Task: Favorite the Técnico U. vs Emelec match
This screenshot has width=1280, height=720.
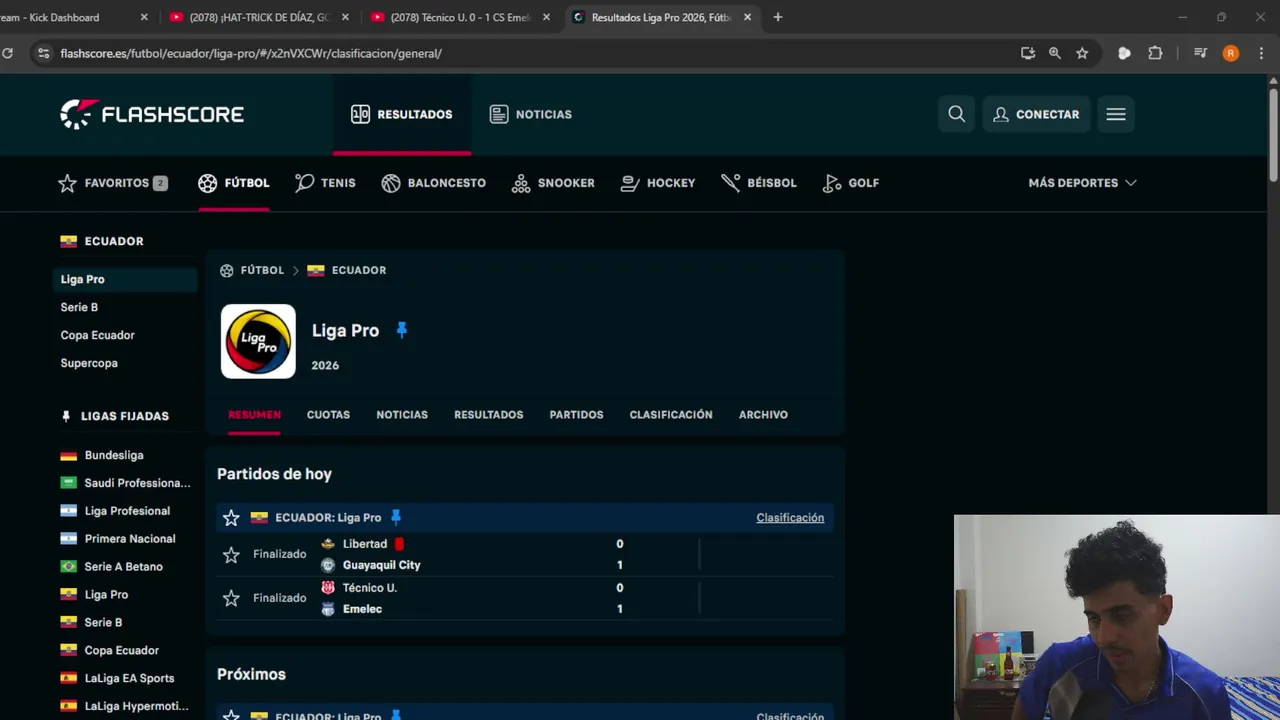Action: (x=231, y=598)
